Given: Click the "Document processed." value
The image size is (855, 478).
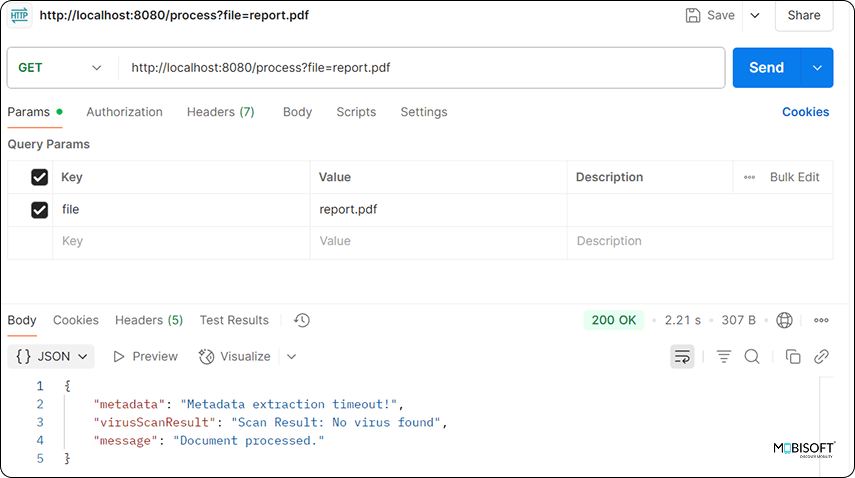Looking at the screenshot, I should tap(249, 440).
